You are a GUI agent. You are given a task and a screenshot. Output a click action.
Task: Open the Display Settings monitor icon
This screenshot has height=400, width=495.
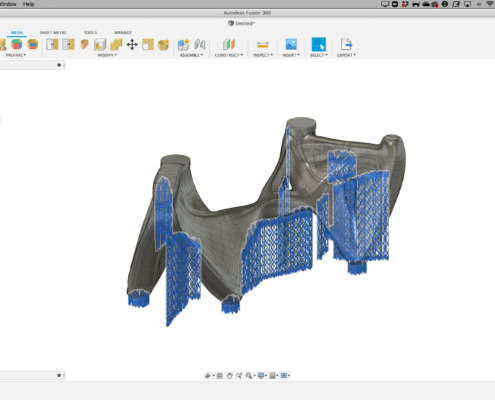(x=261, y=376)
